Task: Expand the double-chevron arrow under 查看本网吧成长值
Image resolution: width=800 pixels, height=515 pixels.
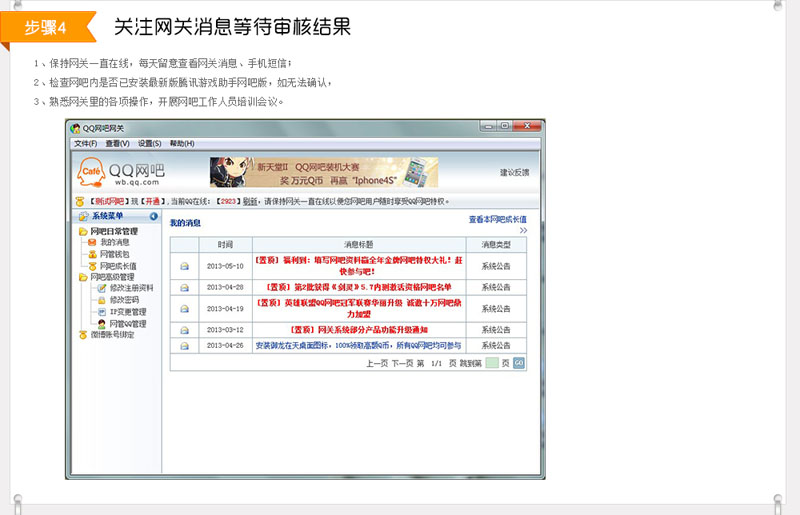Action: [522, 230]
